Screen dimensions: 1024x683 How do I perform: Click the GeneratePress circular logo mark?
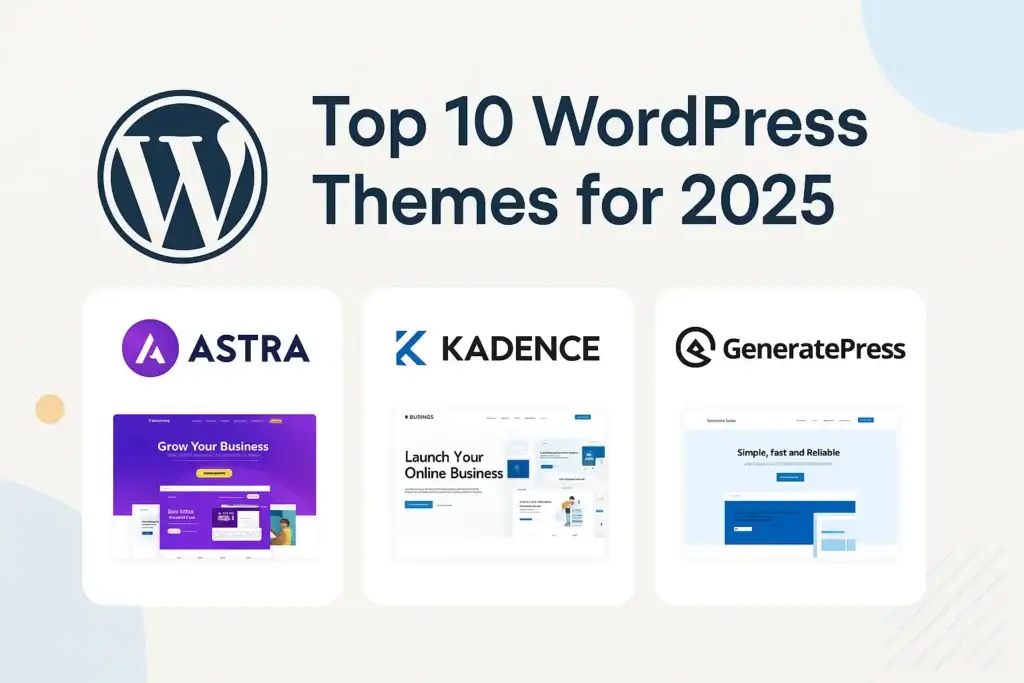[695, 347]
